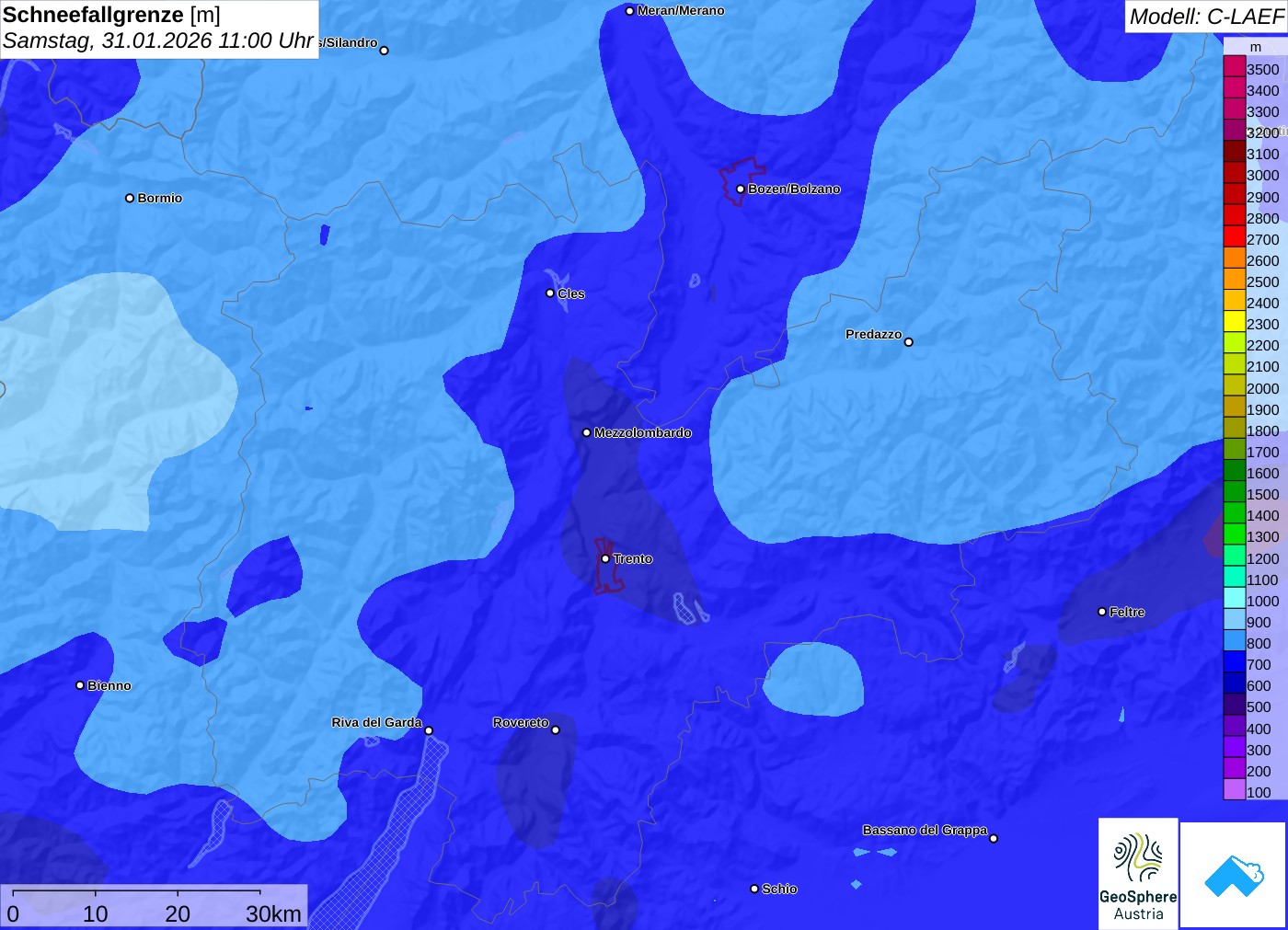
Task: Click the Riva del Garda label
Action: click(376, 722)
